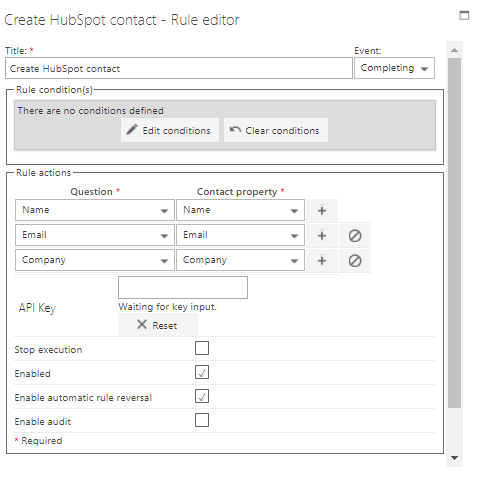This screenshot has height=484, width=477.
Task: Click the Clear conditions button
Action: tap(276, 130)
